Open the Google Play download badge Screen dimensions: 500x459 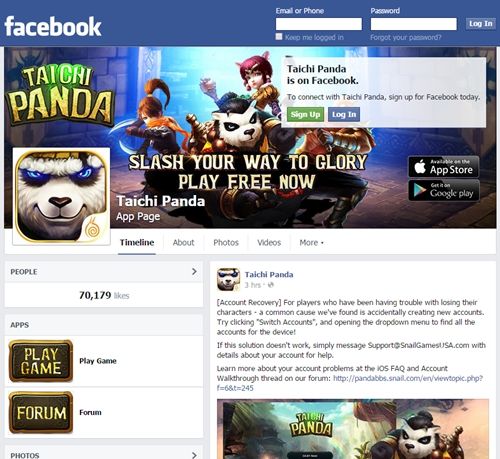pyautogui.click(x=444, y=190)
